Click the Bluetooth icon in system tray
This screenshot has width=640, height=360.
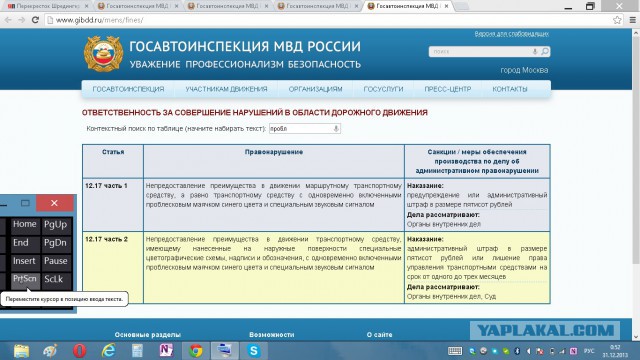[517, 351]
